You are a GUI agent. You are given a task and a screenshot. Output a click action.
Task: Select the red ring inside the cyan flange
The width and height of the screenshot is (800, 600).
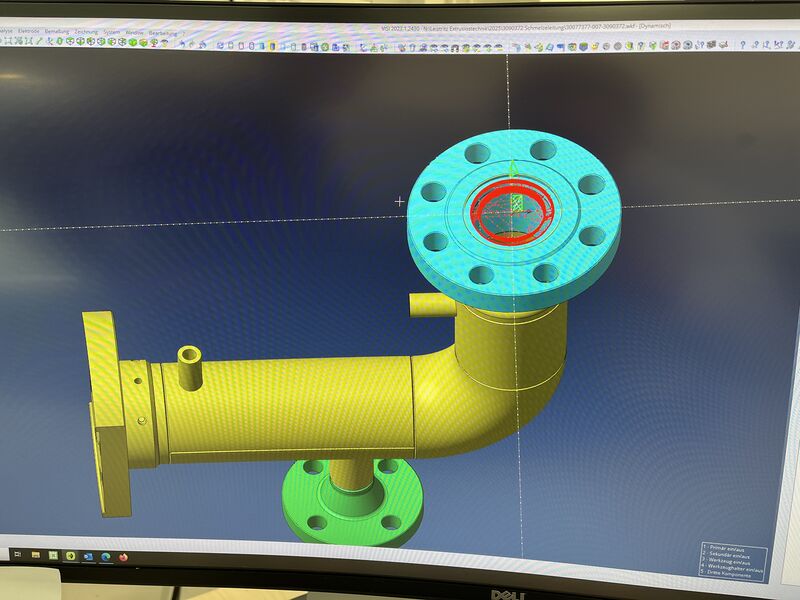pyautogui.click(x=512, y=210)
